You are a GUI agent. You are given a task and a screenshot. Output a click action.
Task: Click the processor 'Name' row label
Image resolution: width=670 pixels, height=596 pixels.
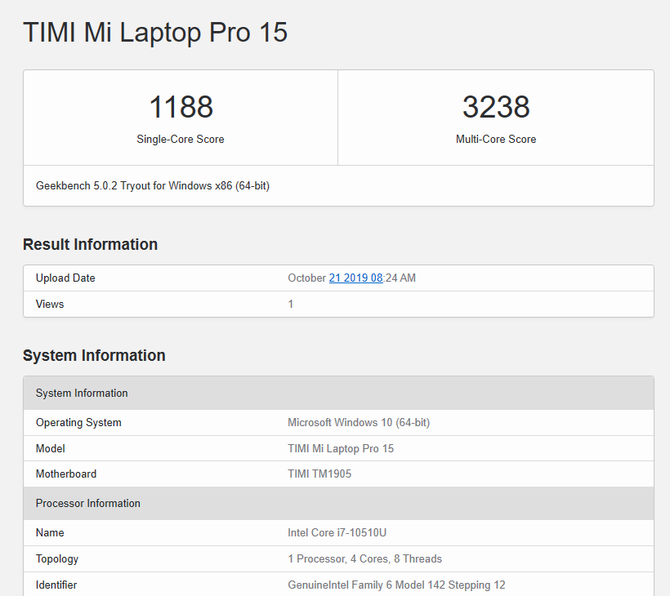tap(50, 533)
